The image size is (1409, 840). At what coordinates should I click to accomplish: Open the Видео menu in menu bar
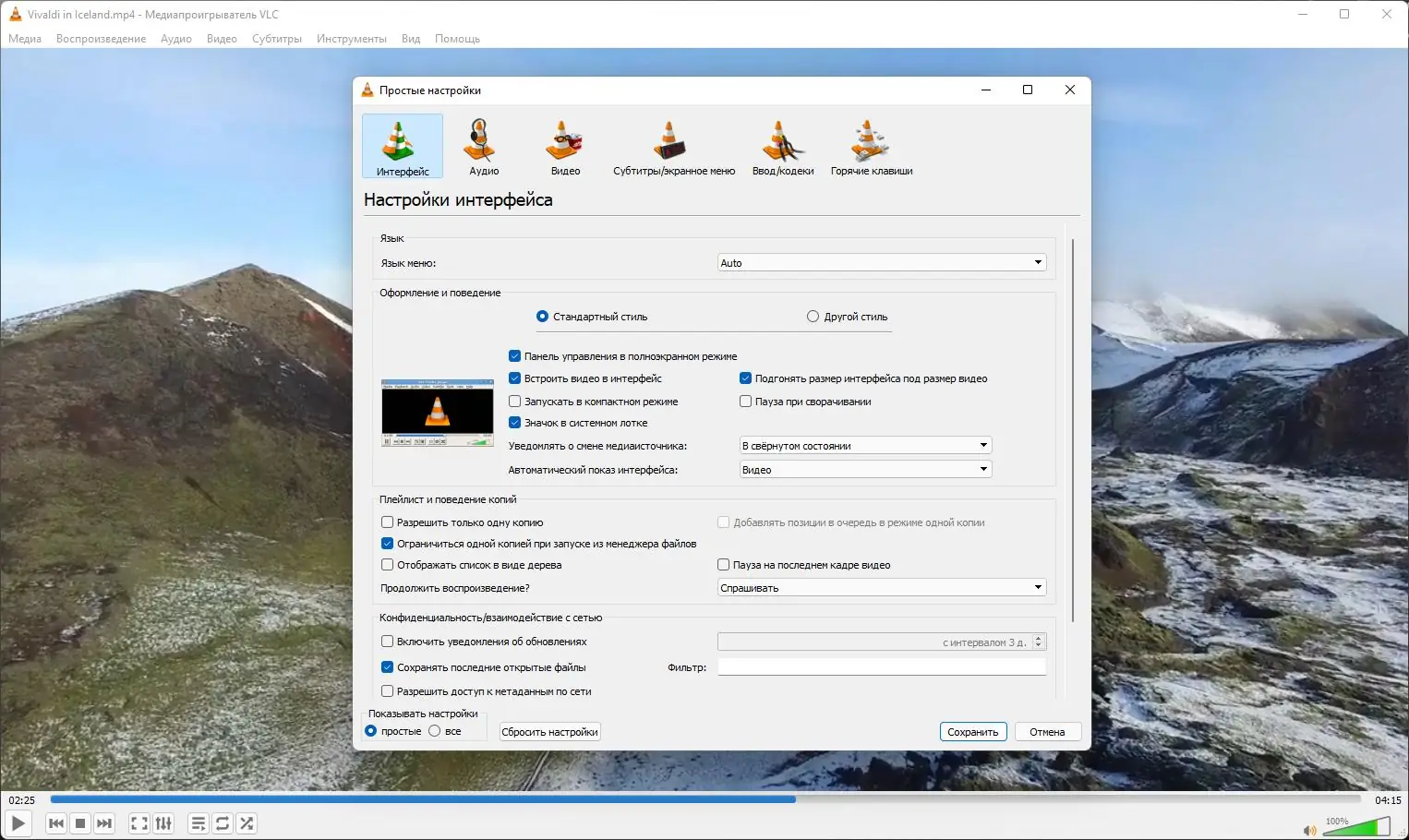click(x=222, y=39)
